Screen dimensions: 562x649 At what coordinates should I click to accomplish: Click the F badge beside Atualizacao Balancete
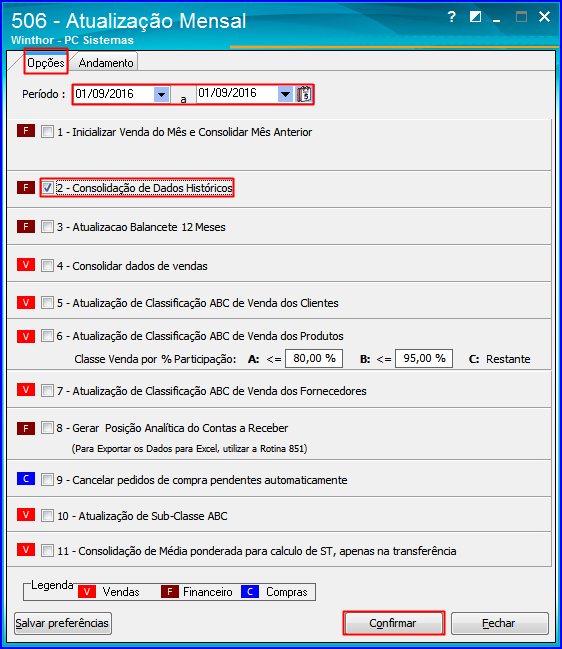coord(26,226)
